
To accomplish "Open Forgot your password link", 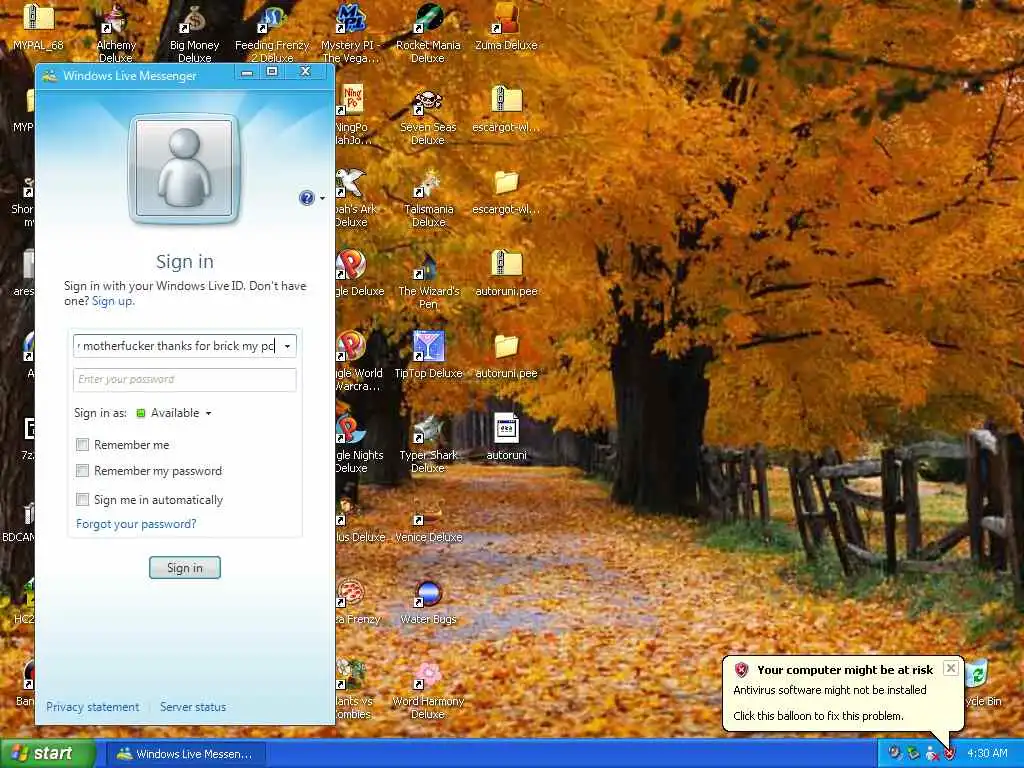I will pos(136,524).
